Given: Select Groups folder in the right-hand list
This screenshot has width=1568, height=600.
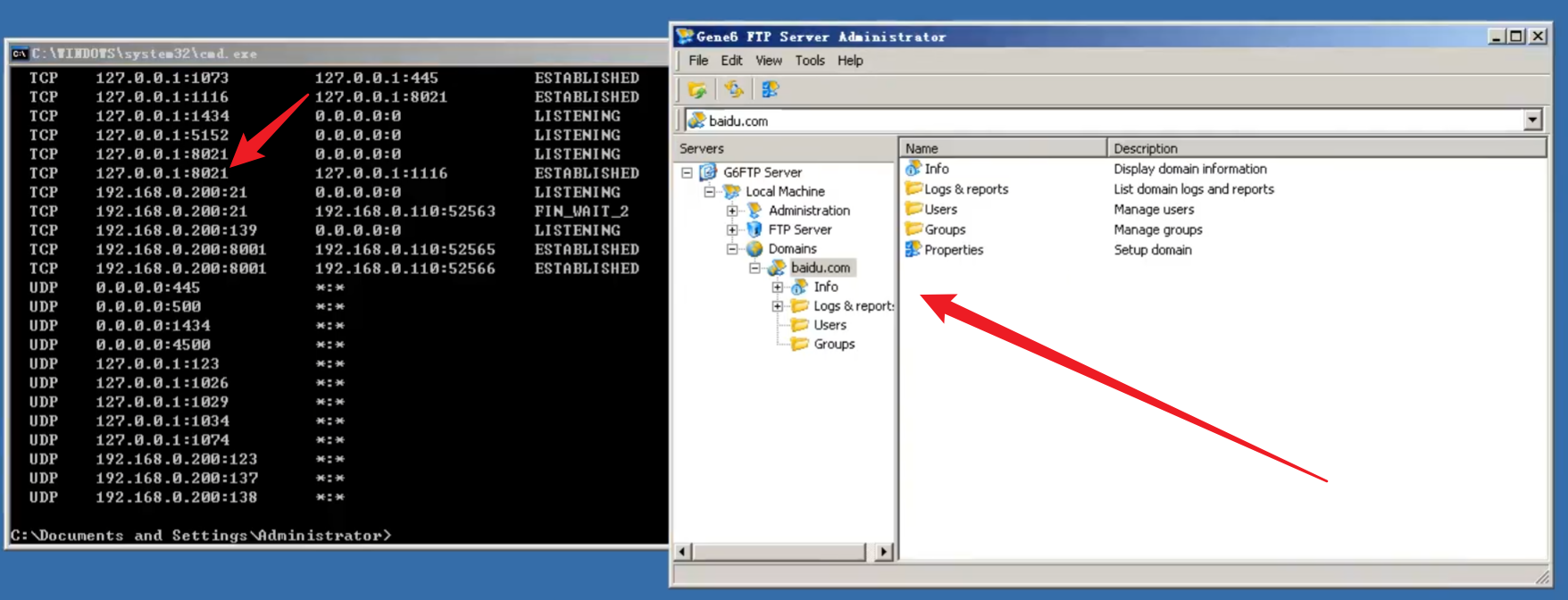Looking at the screenshot, I should [944, 229].
